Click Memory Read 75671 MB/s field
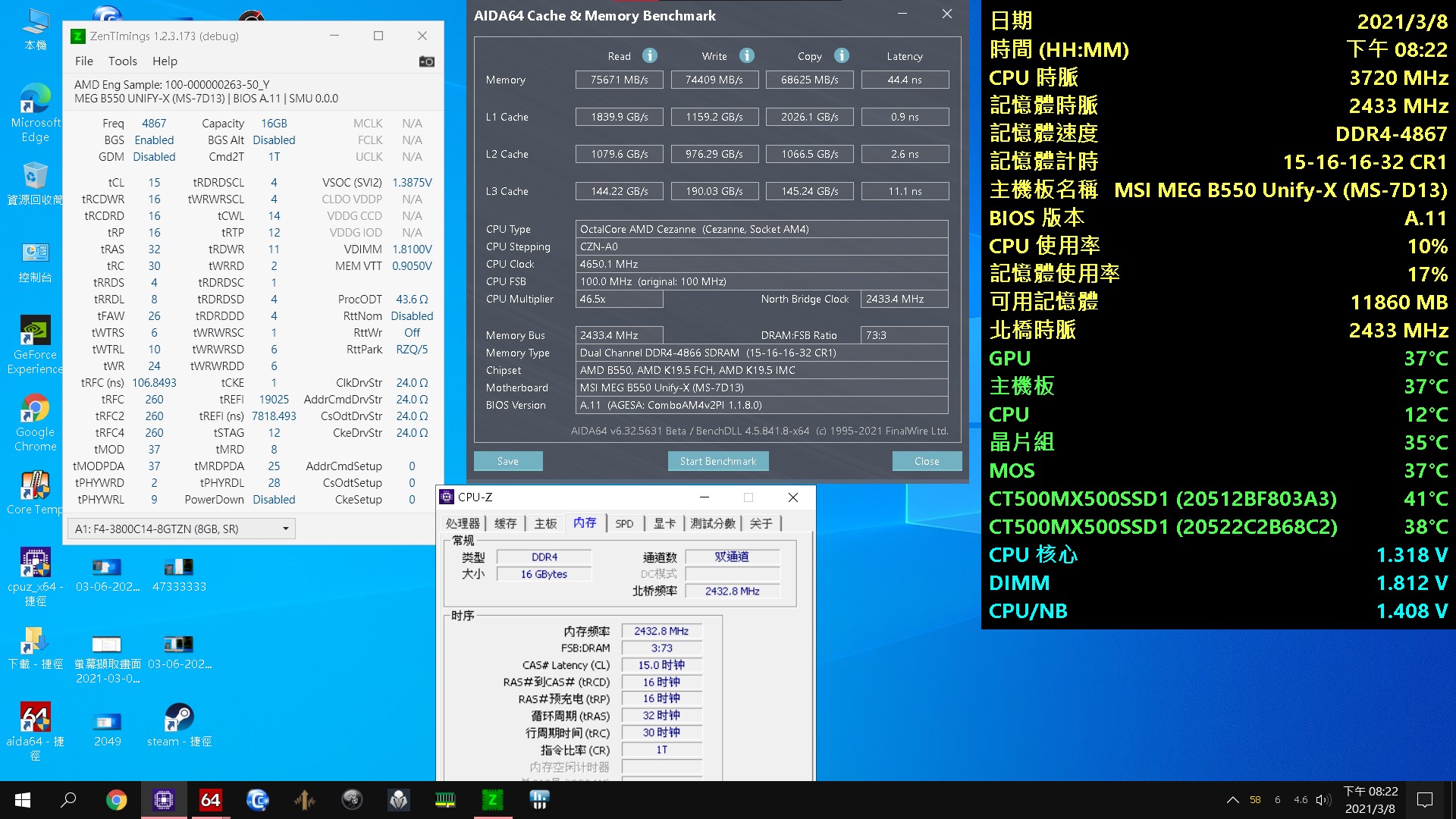This screenshot has height=819, width=1456. click(620, 80)
